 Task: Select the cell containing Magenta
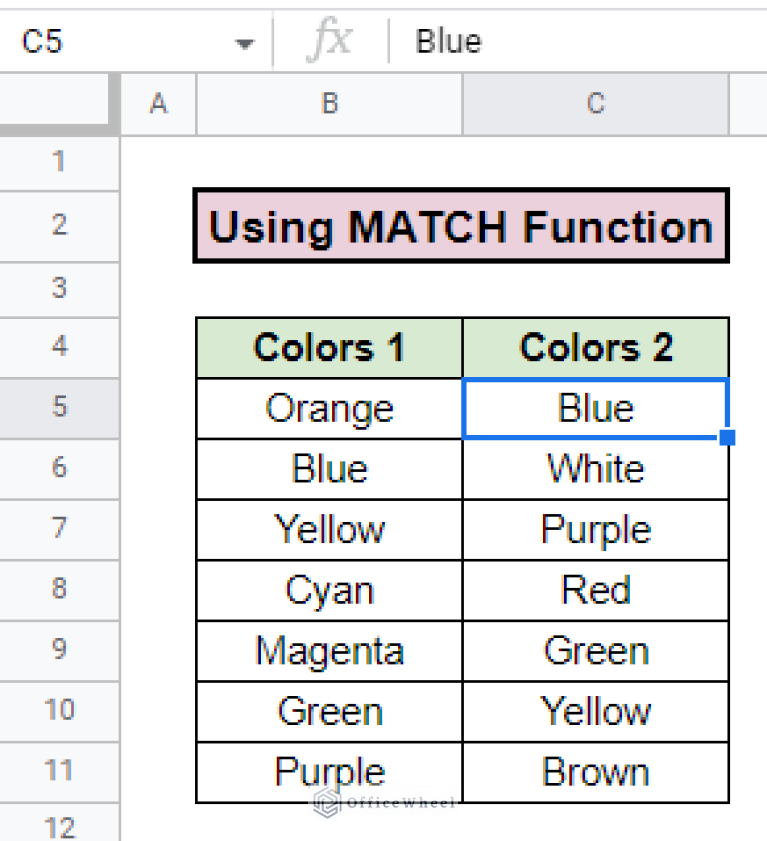(x=328, y=651)
